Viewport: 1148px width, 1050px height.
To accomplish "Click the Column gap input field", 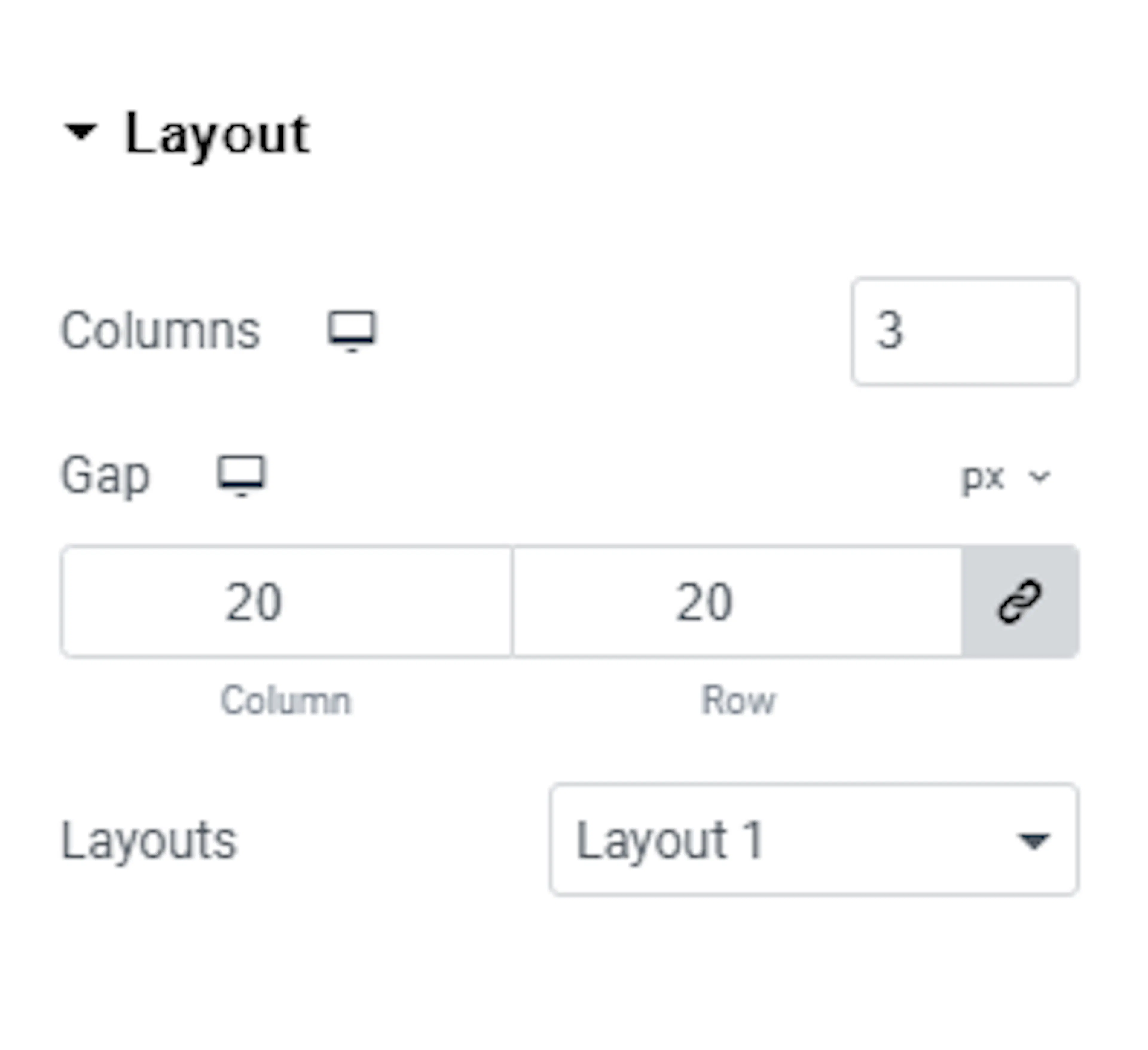I will tap(286, 601).
